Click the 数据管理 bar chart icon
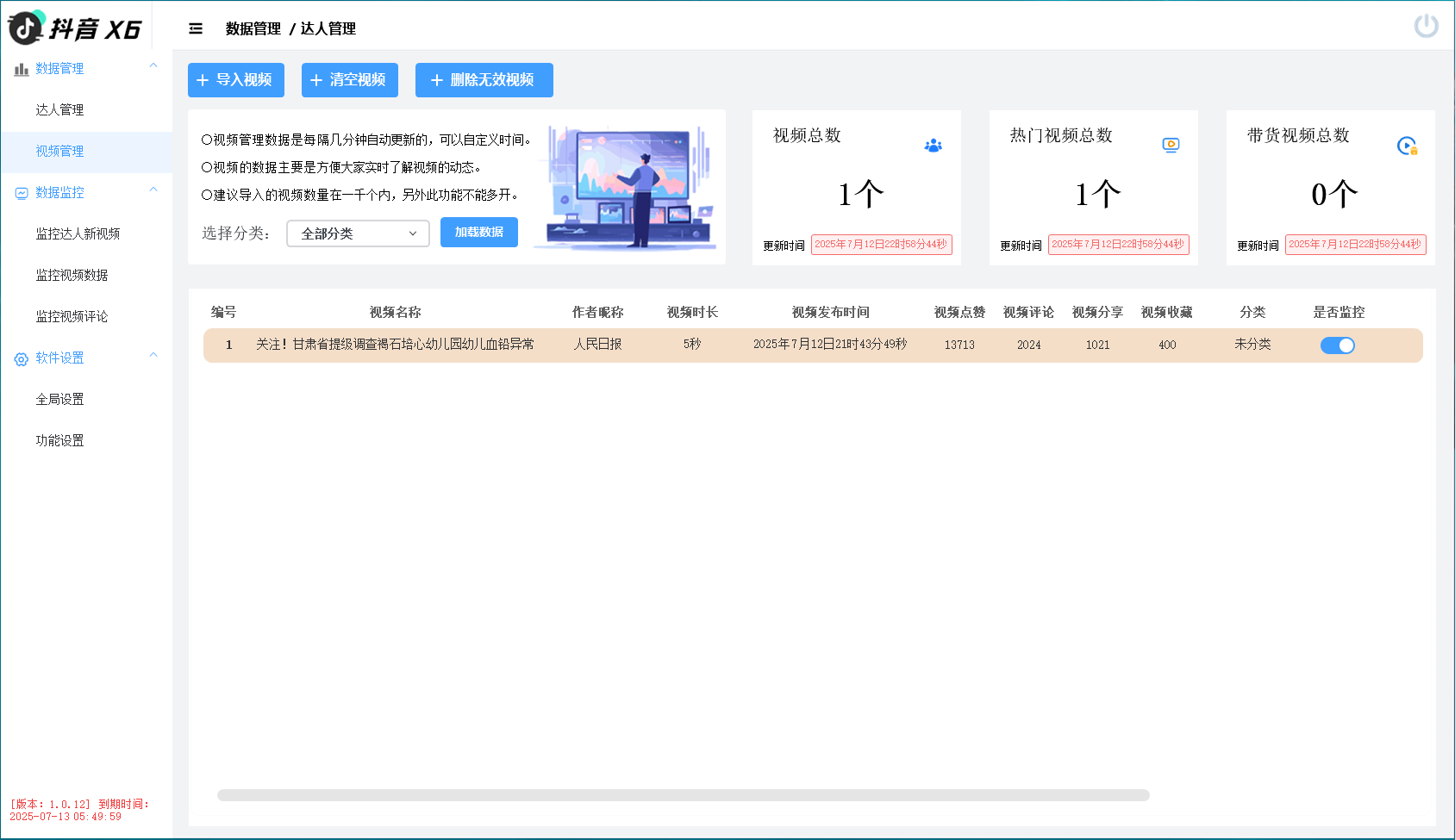Viewport: 1455px width, 840px height. coord(22,69)
